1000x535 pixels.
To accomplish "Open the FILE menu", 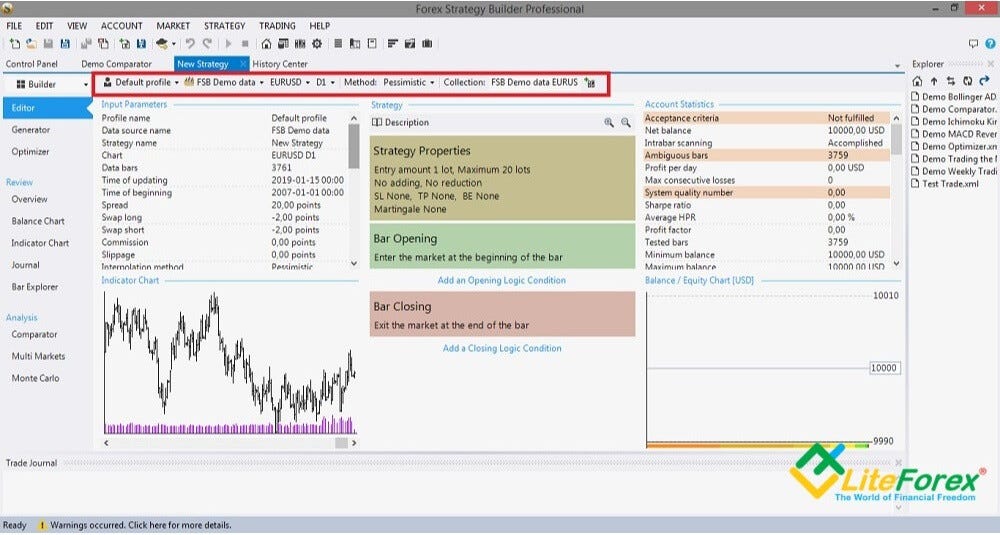I will pyautogui.click(x=14, y=26).
